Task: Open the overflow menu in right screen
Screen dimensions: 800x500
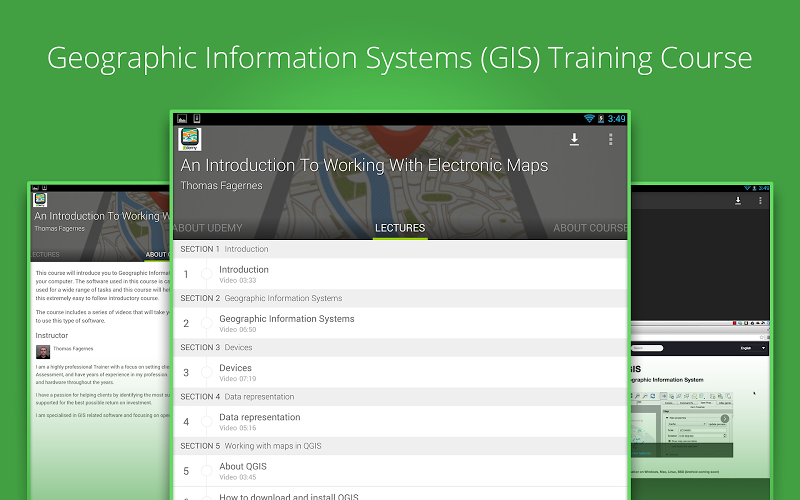Action: point(760,201)
